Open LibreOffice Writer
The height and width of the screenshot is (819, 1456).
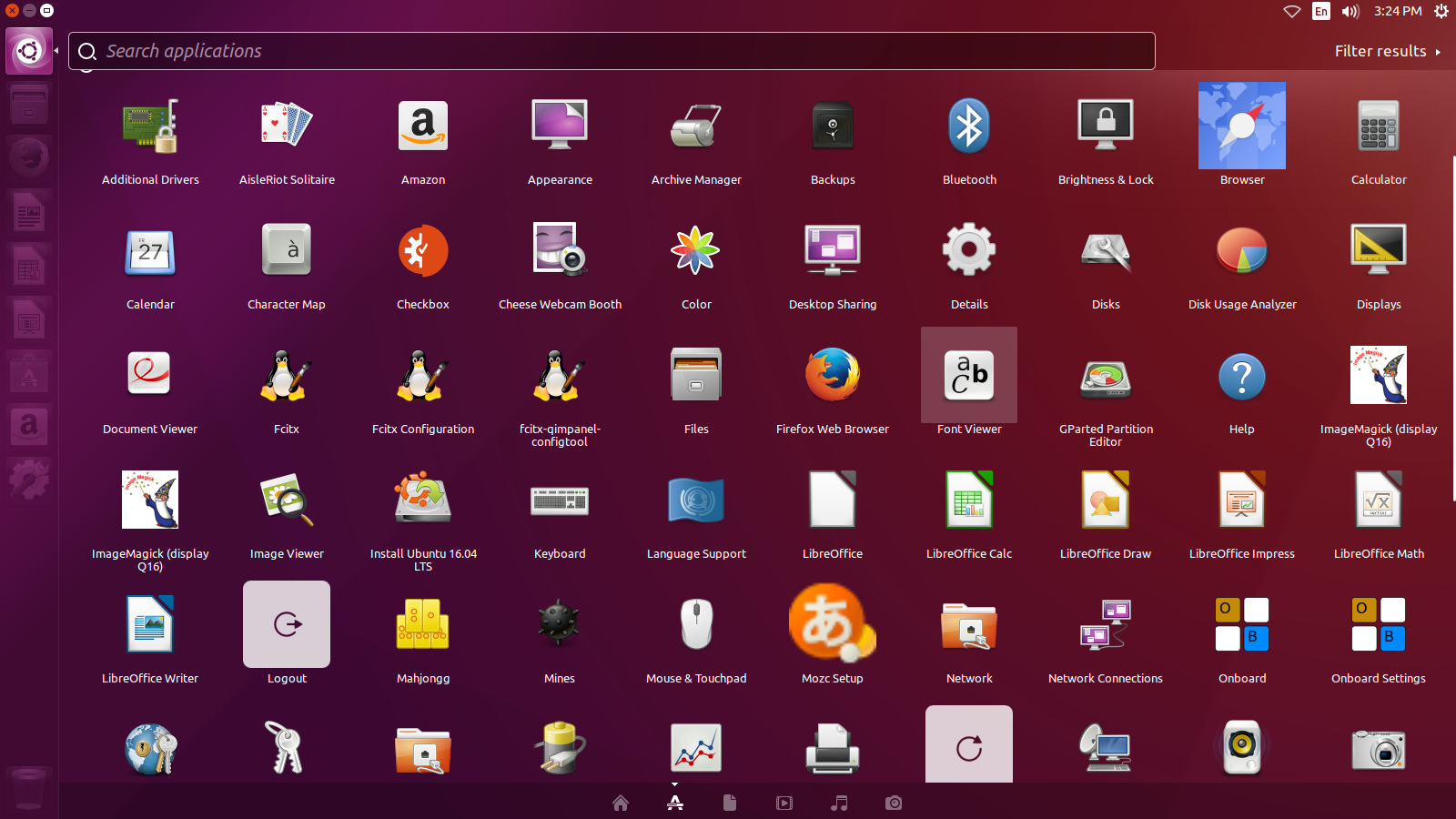150,624
